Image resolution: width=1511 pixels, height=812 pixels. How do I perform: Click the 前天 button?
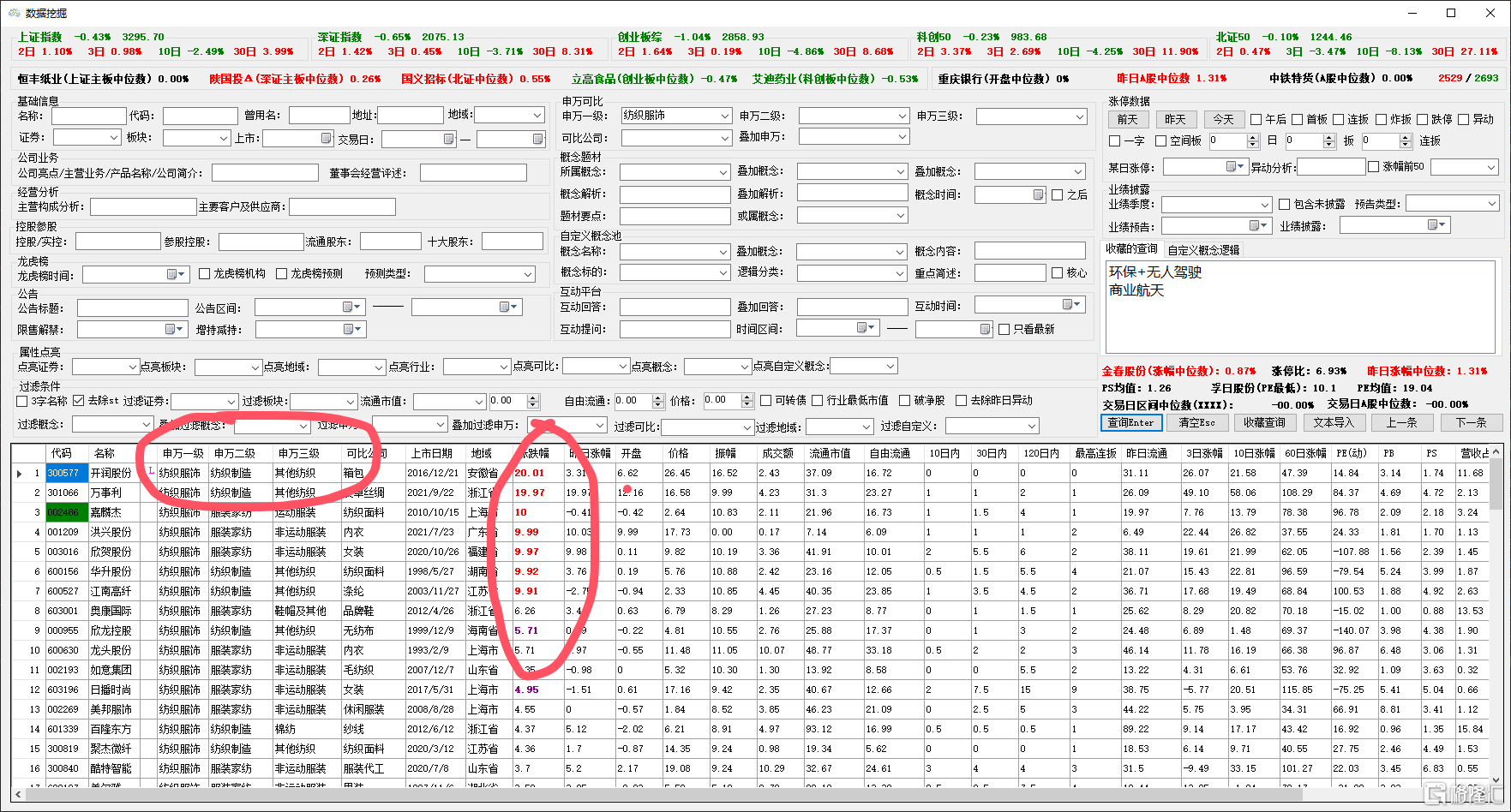(x=1128, y=119)
